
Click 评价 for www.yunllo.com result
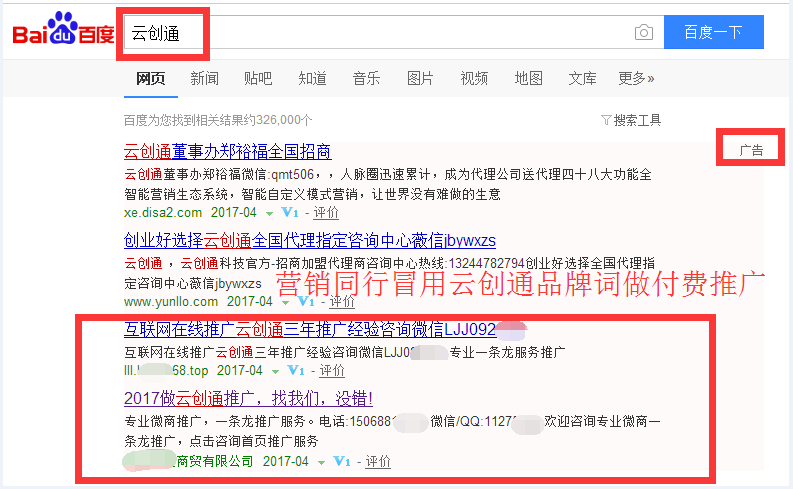[342, 302]
